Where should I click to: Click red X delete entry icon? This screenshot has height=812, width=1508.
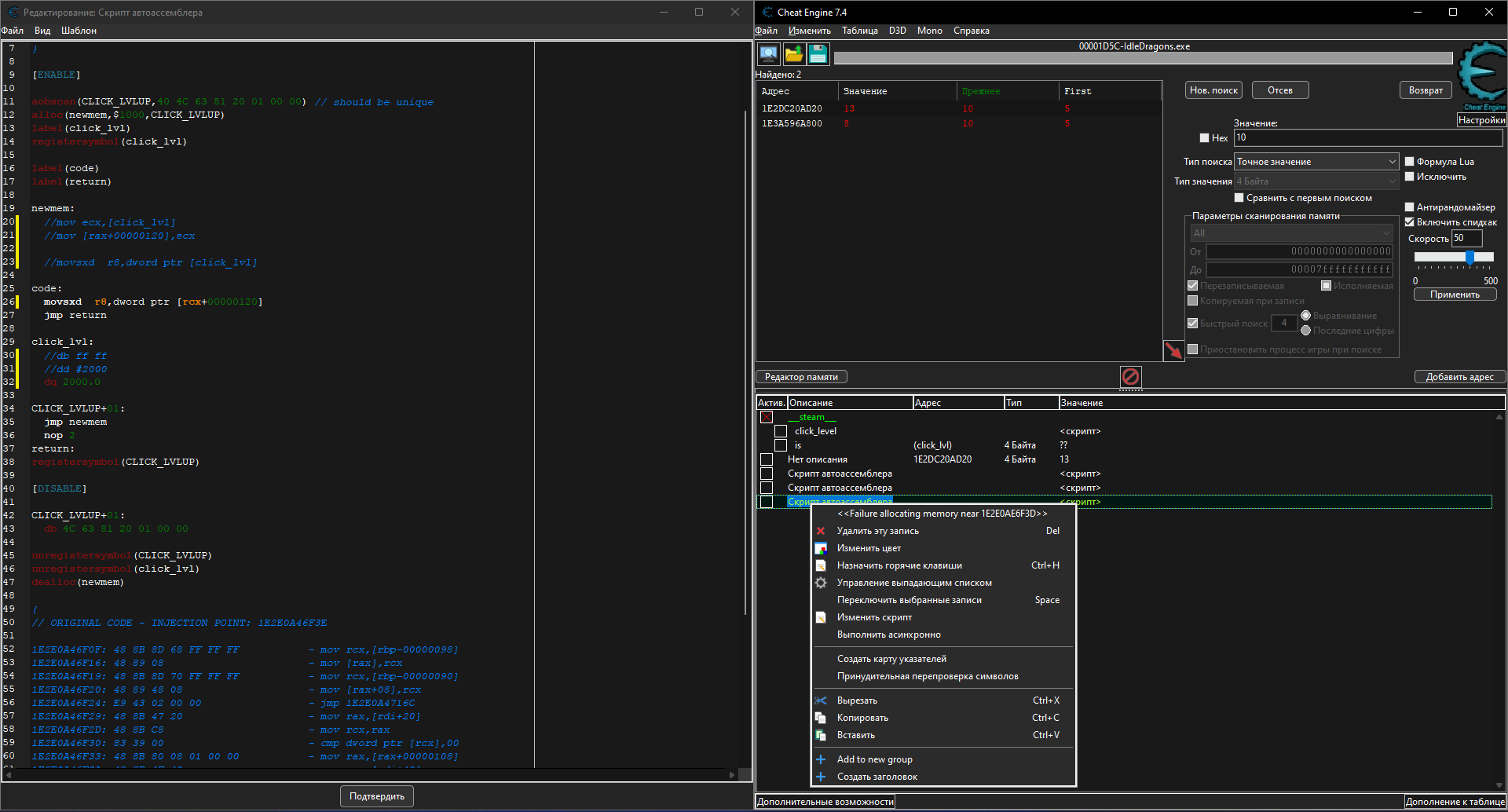click(821, 532)
